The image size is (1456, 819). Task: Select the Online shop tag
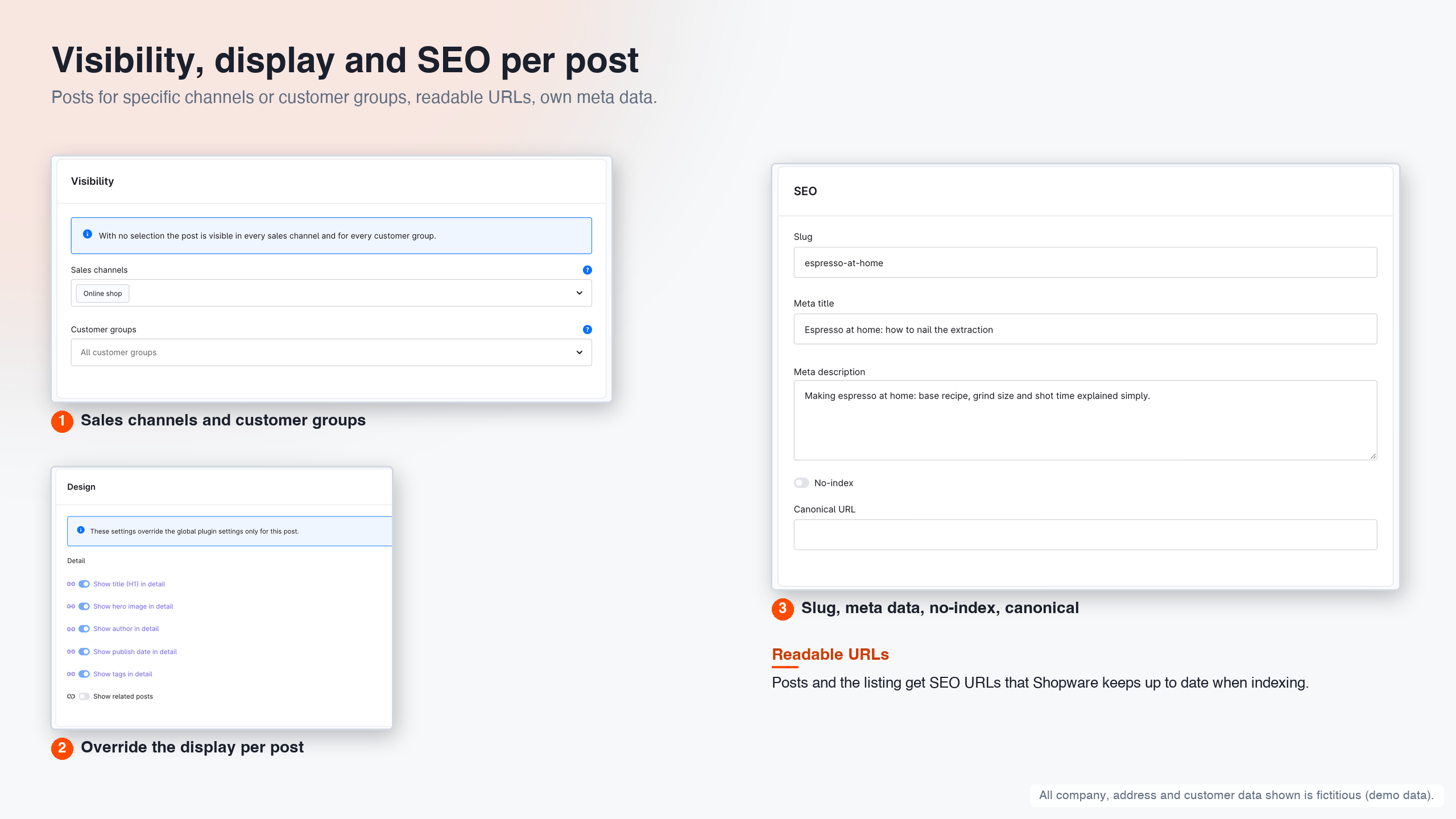(x=102, y=293)
